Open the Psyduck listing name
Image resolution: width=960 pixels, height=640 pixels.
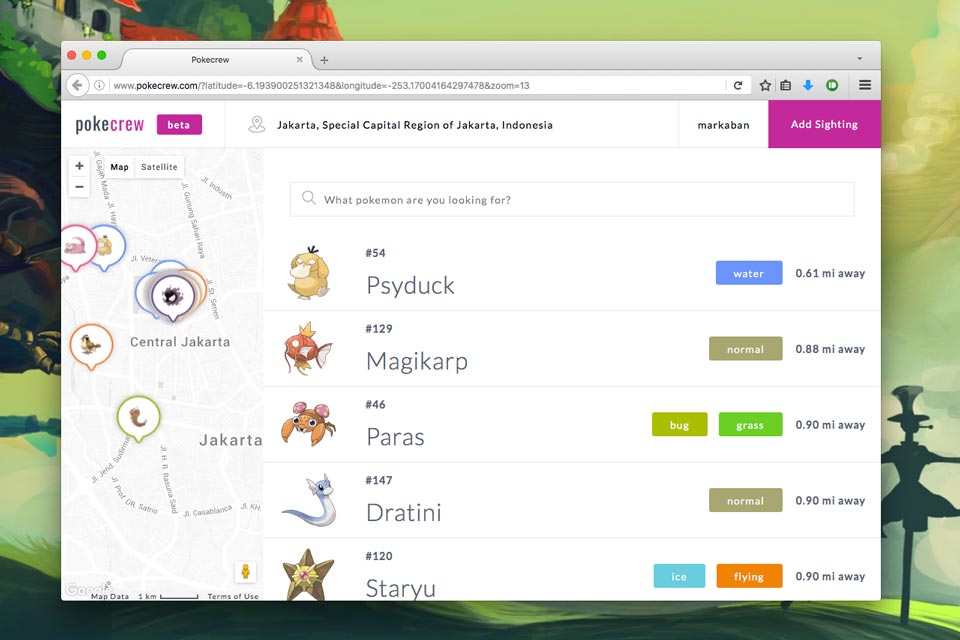[410, 285]
